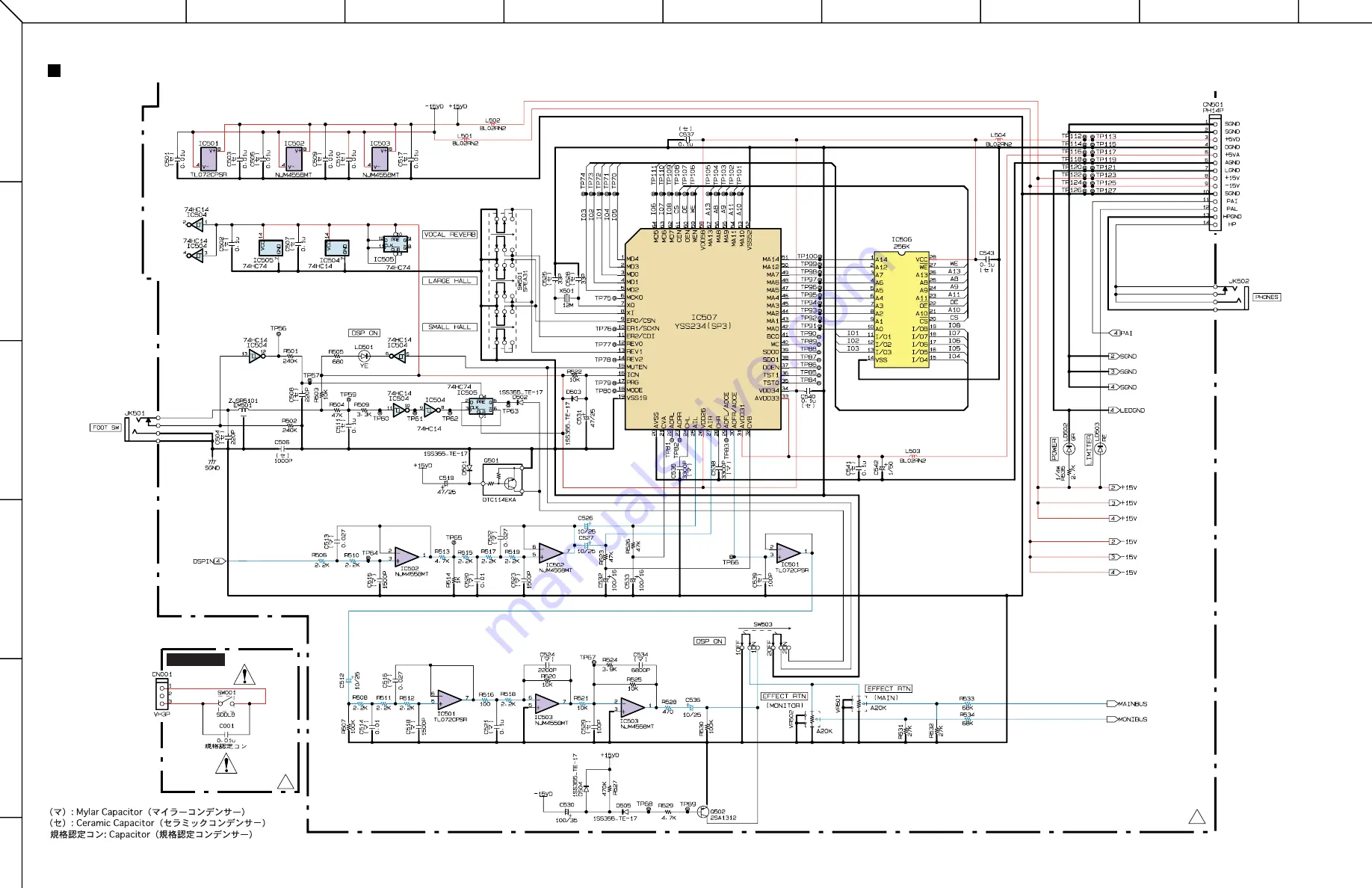Select the L504 BL02RN2 inductor label
Screen dimensions: 1372x888
[x=998, y=140]
